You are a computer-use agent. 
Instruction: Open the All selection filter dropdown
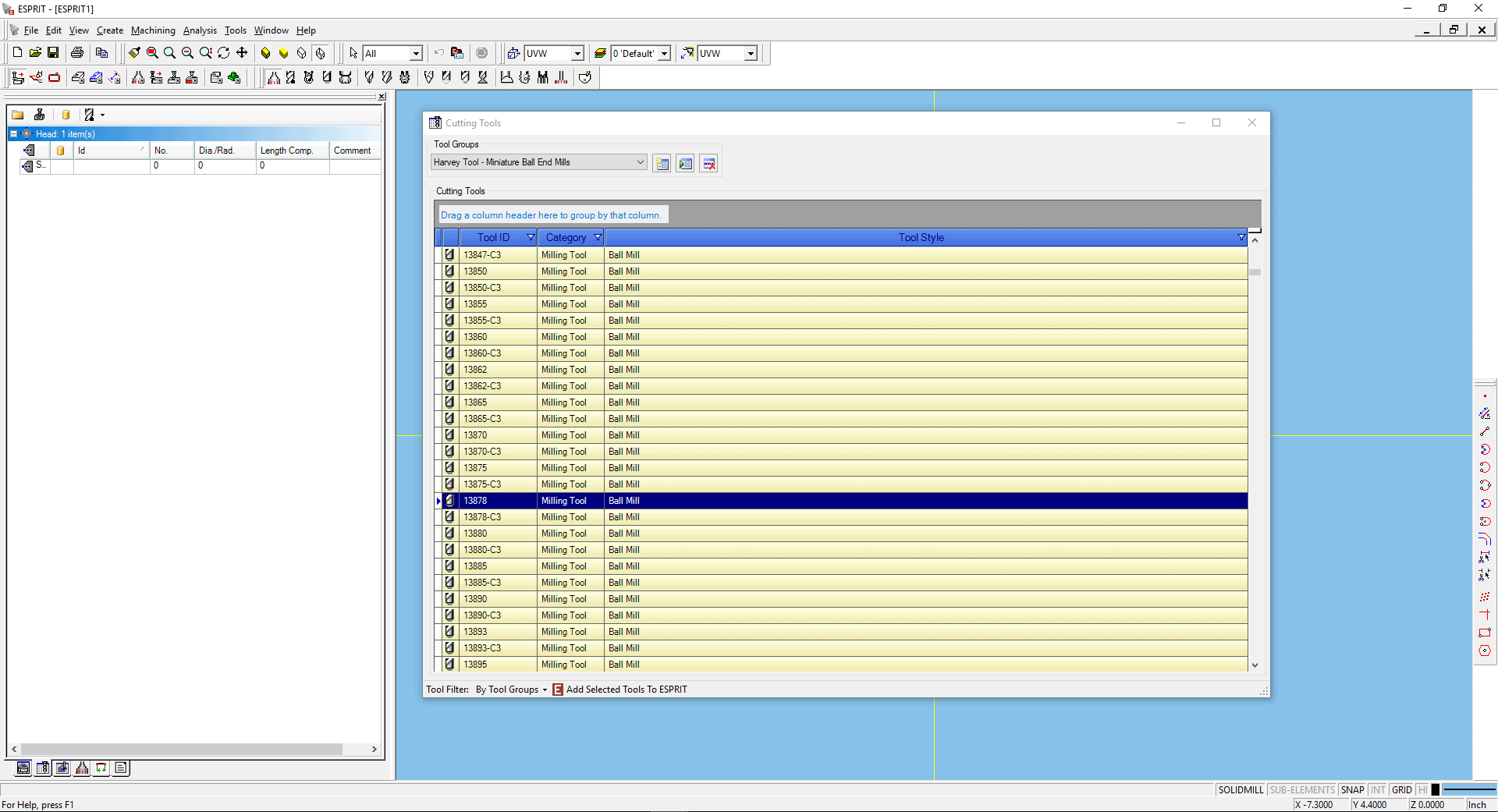416,53
